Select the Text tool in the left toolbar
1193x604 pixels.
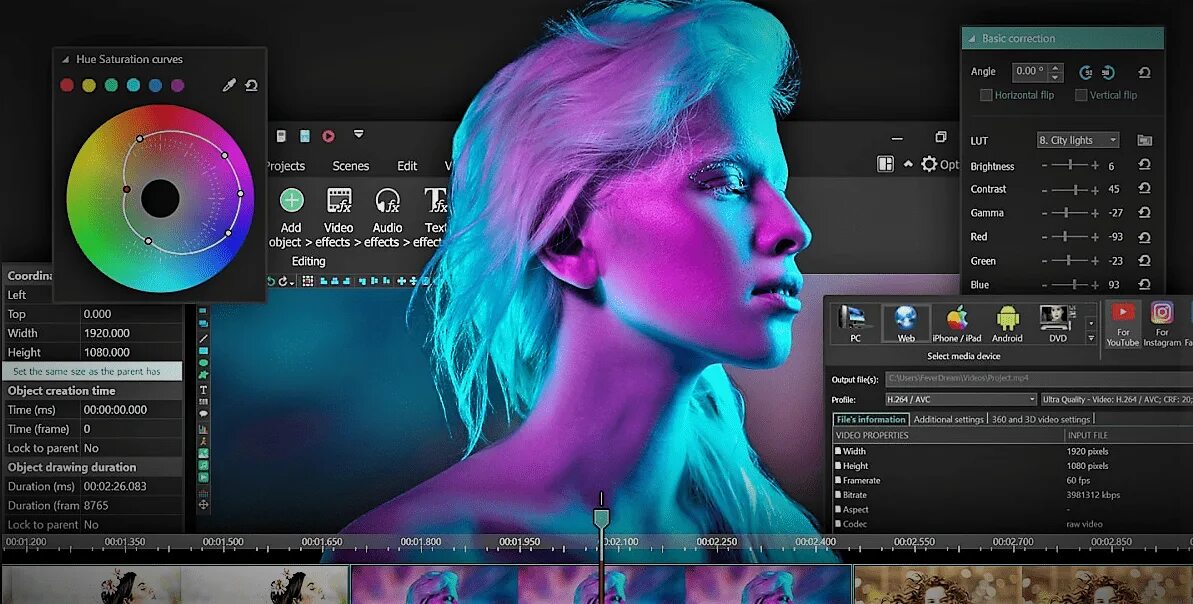click(203, 389)
